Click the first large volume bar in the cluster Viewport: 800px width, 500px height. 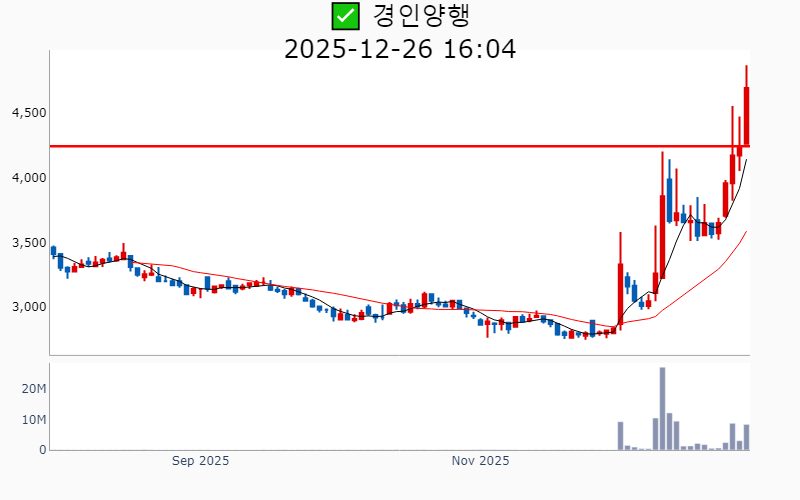[620, 436]
